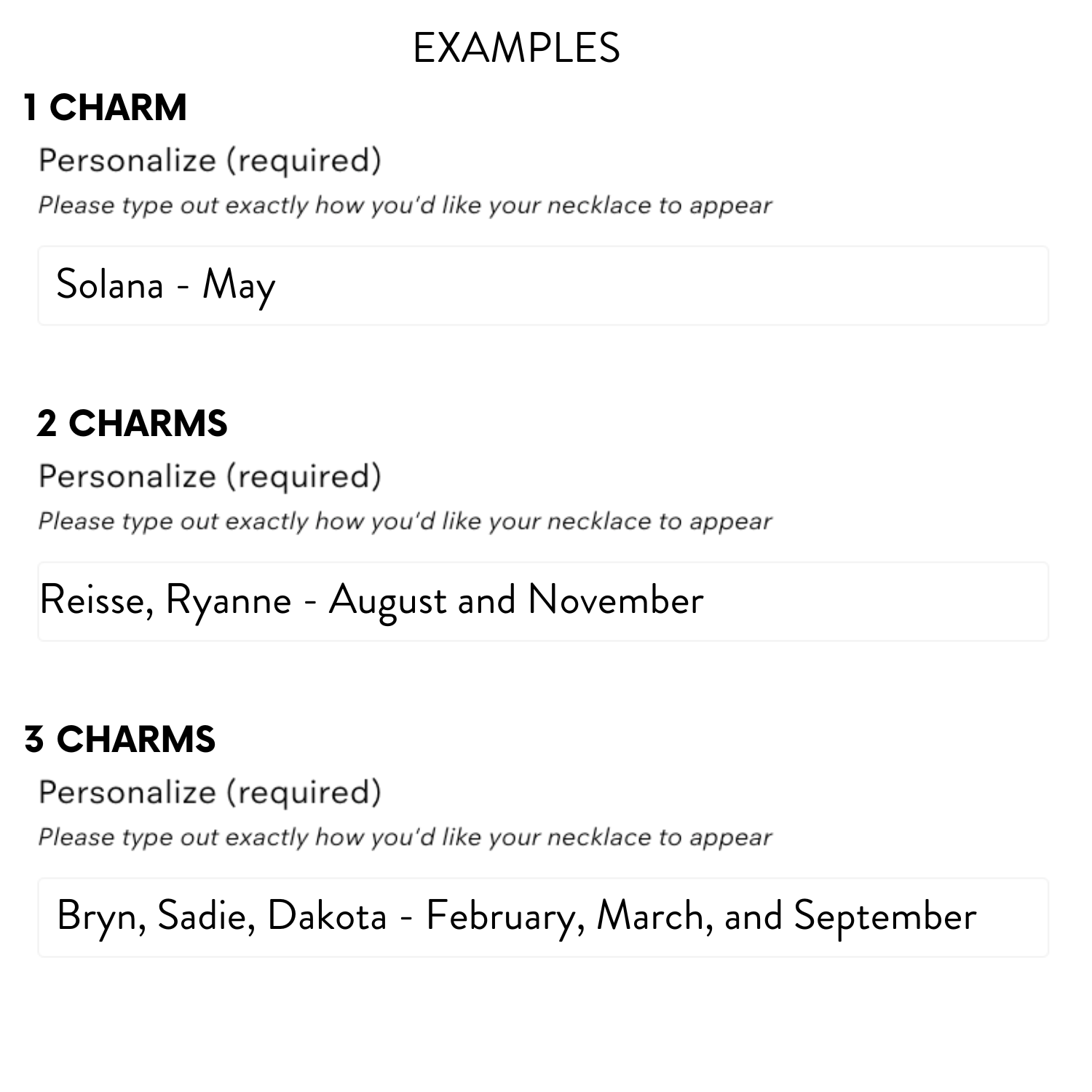Click the italic instruction text under 2 CHARMS
The width and height of the screenshot is (1092, 1092).
[405, 521]
